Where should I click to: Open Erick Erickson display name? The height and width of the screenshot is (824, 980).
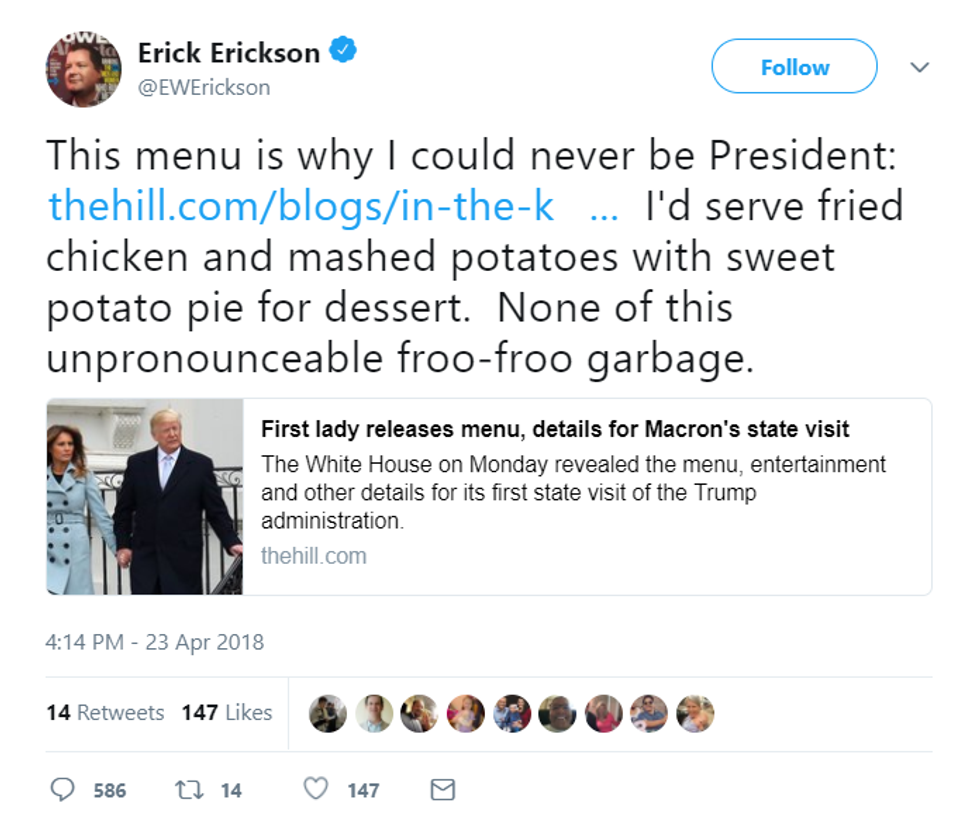[x=229, y=53]
